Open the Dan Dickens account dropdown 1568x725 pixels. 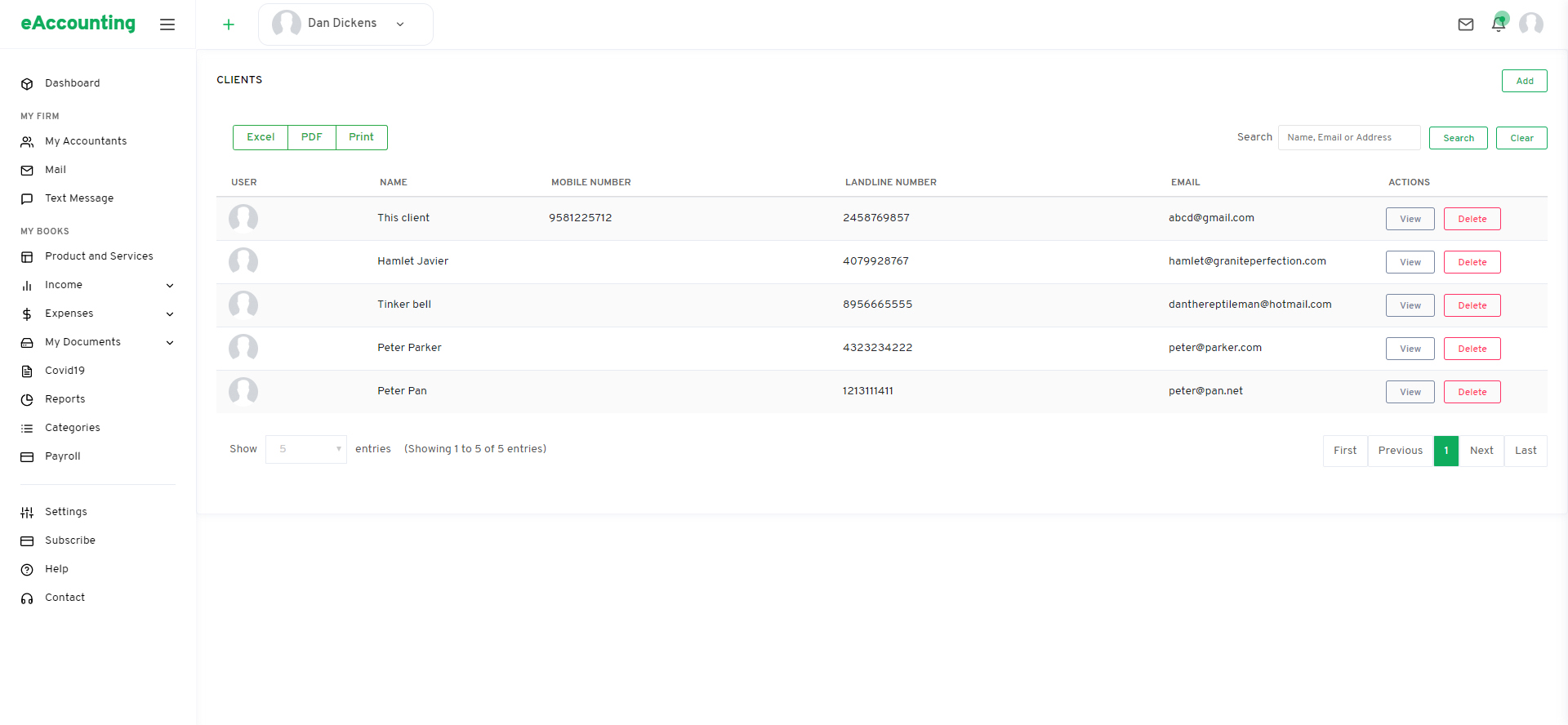click(x=345, y=24)
